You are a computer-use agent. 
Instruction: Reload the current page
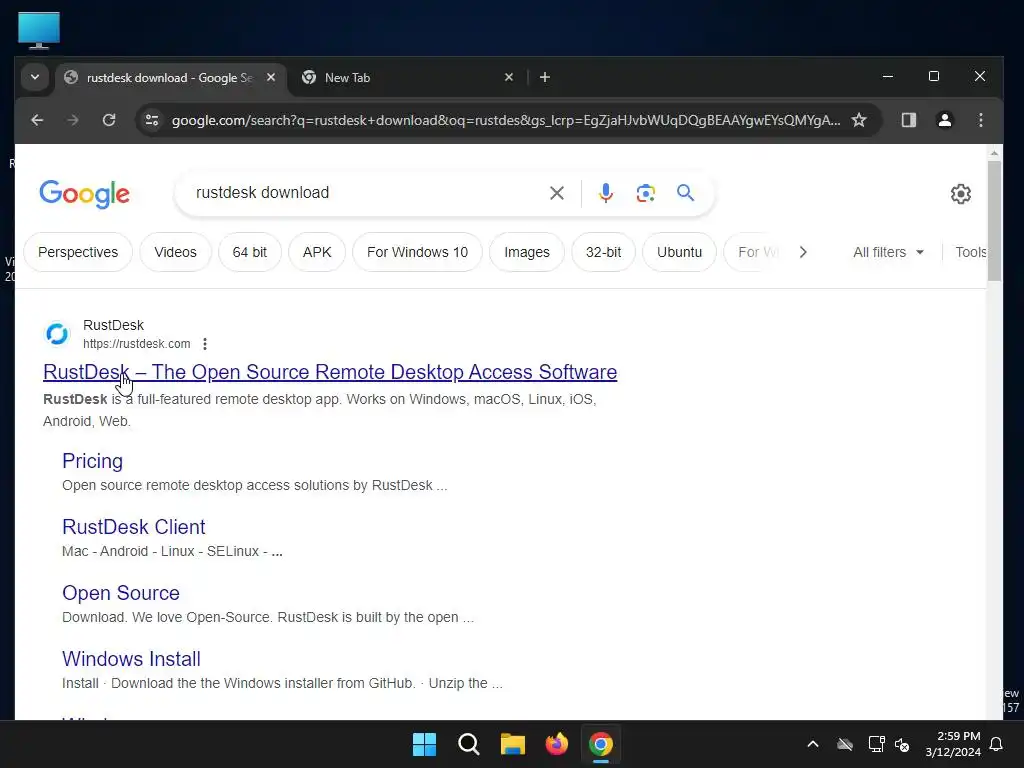point(109,120)
